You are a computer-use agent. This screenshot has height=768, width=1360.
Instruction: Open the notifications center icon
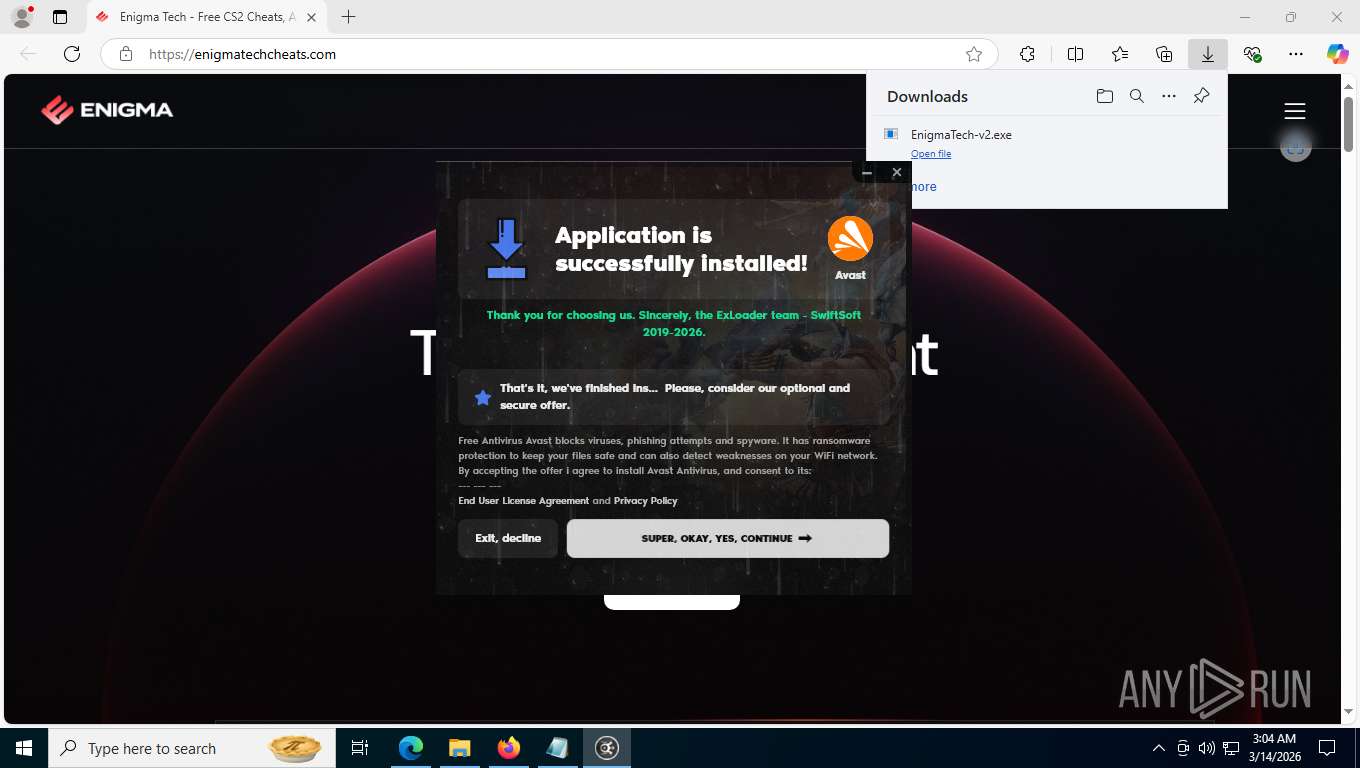coord(1327,748)
